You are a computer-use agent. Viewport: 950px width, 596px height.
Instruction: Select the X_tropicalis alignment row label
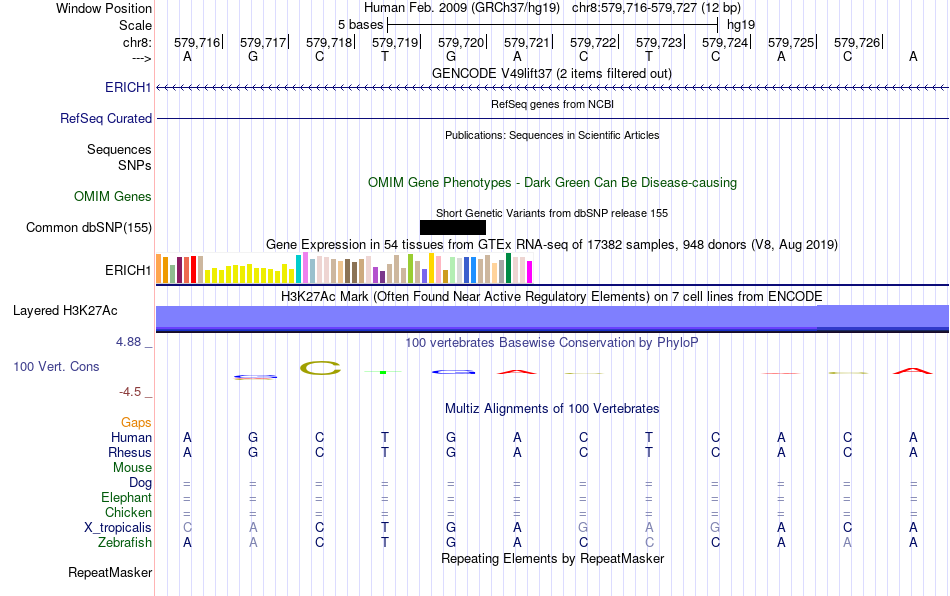point(118,528)
